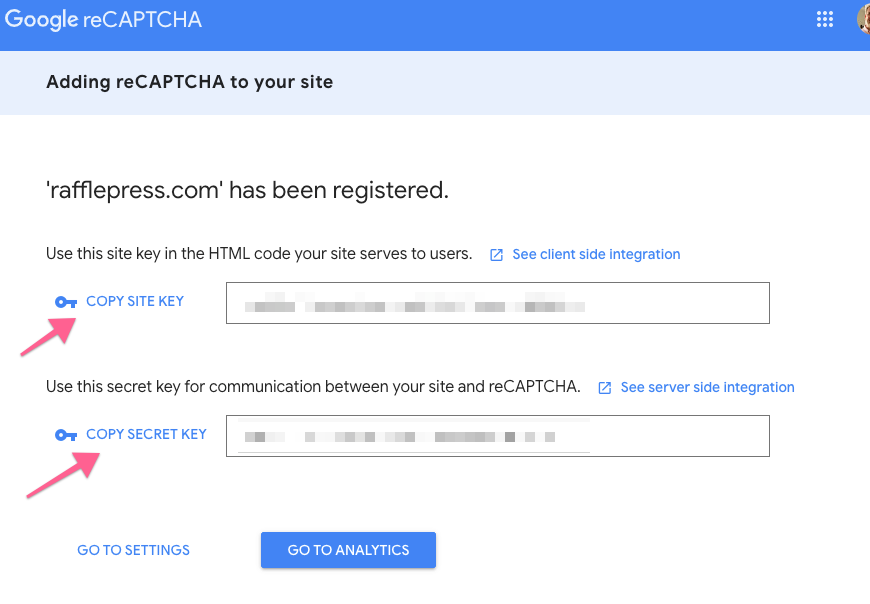Open the See server side integration link

pos(705,387)
